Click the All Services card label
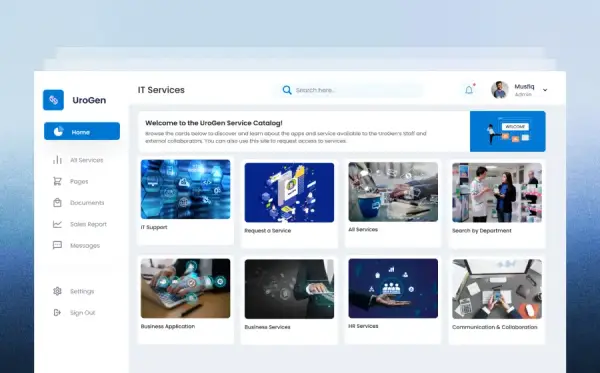 click(363, 230)
